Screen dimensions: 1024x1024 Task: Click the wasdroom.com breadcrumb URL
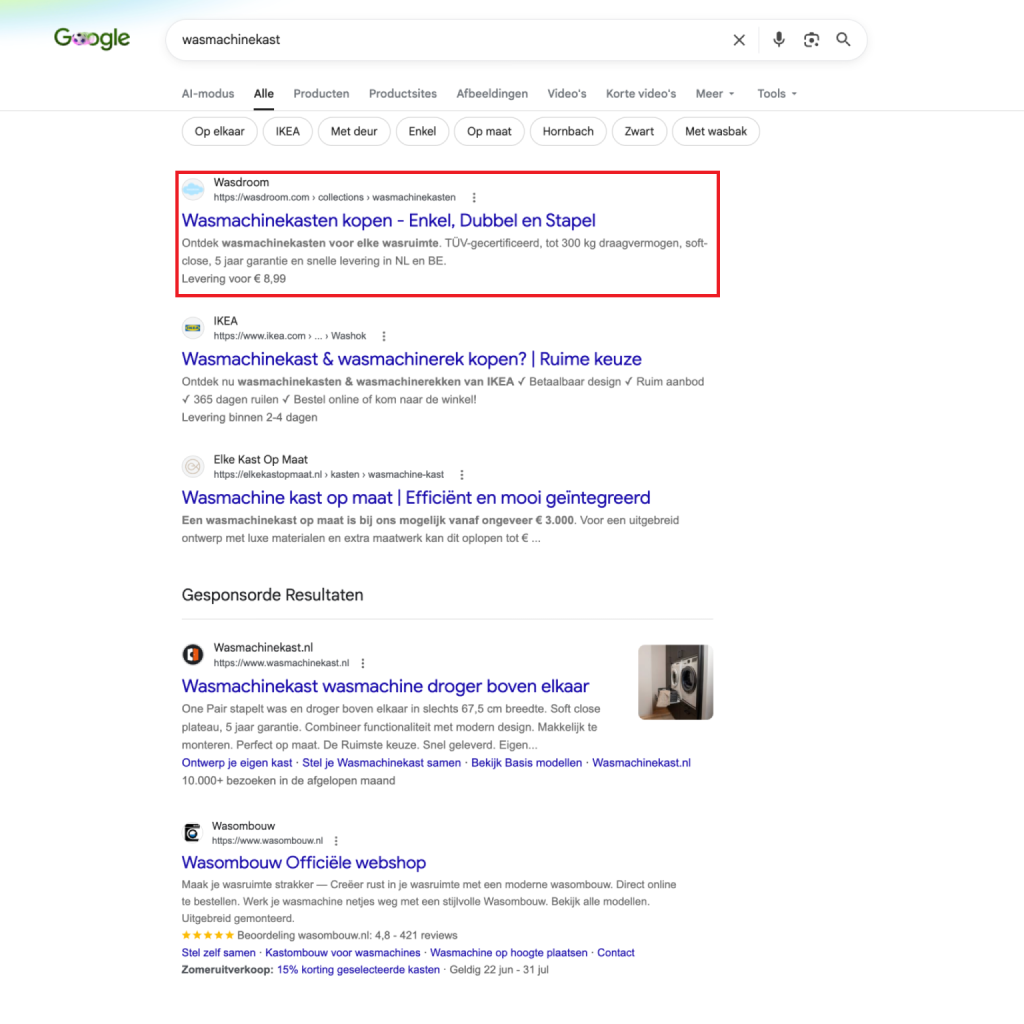pyautogui.click(x=334, y=197)
